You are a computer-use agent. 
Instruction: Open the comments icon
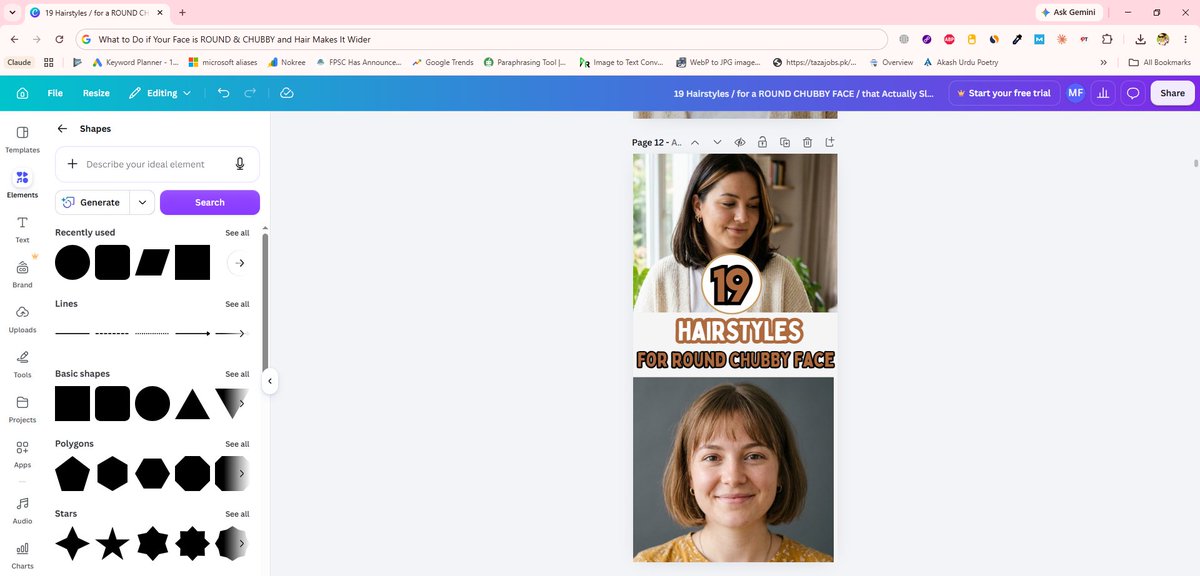tap(1133, 93)
